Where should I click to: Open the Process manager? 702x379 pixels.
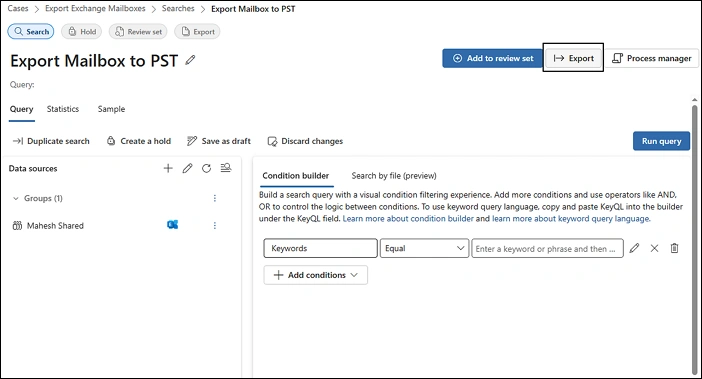tap(652, 58)
